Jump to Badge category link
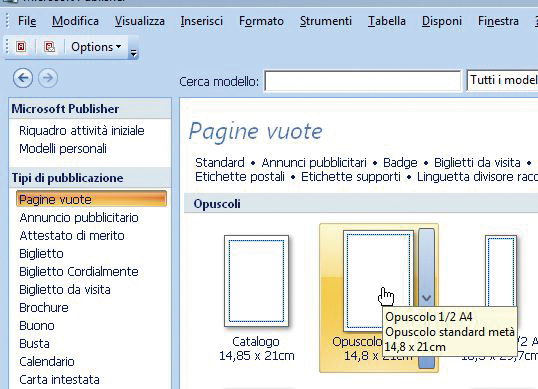 (400, 163)
